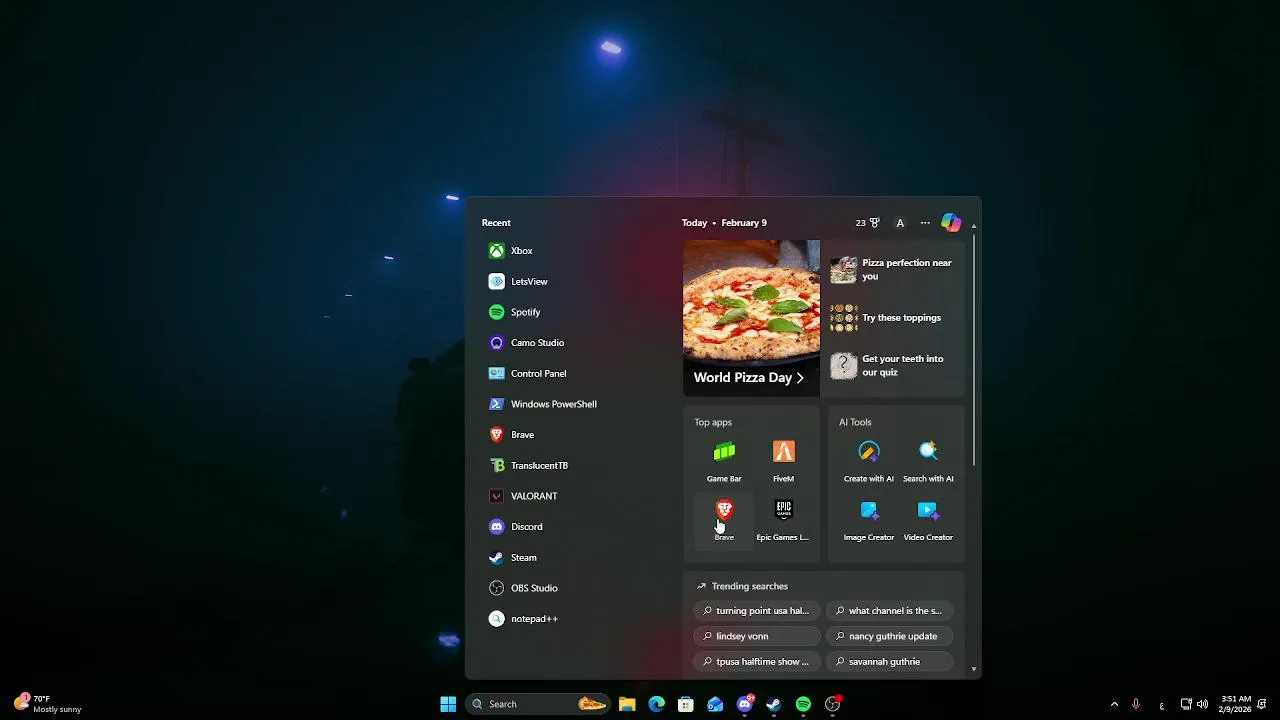Open Pizza perfection near you link
Viewport: 1280px width, 720px height.
(x=893, y=269)
